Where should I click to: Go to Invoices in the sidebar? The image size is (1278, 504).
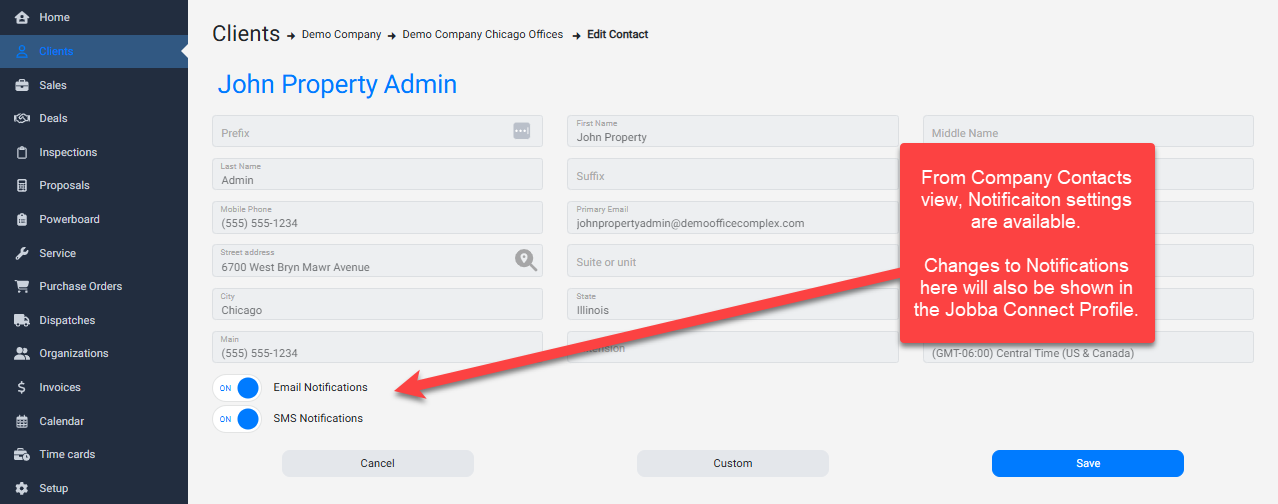pos(59,387)
